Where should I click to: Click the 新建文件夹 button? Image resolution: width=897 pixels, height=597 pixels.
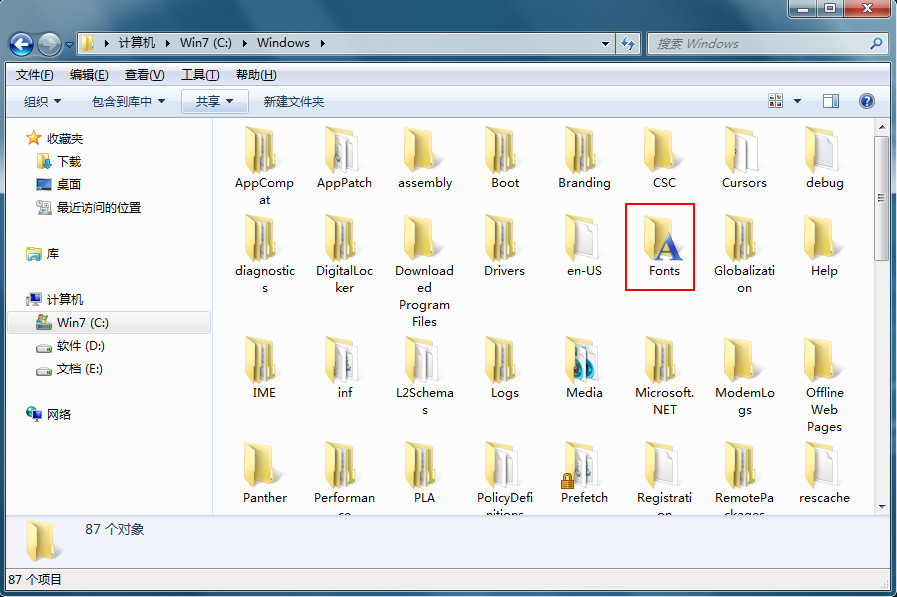pyautogui.click(x=293, y=102)
